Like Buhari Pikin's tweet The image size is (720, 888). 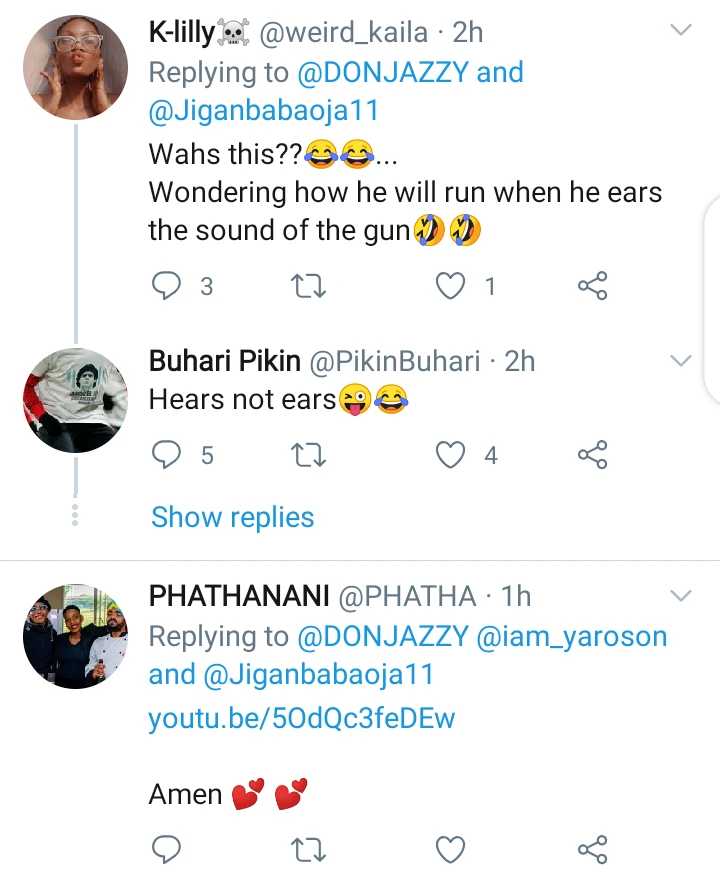coord(453,456)
